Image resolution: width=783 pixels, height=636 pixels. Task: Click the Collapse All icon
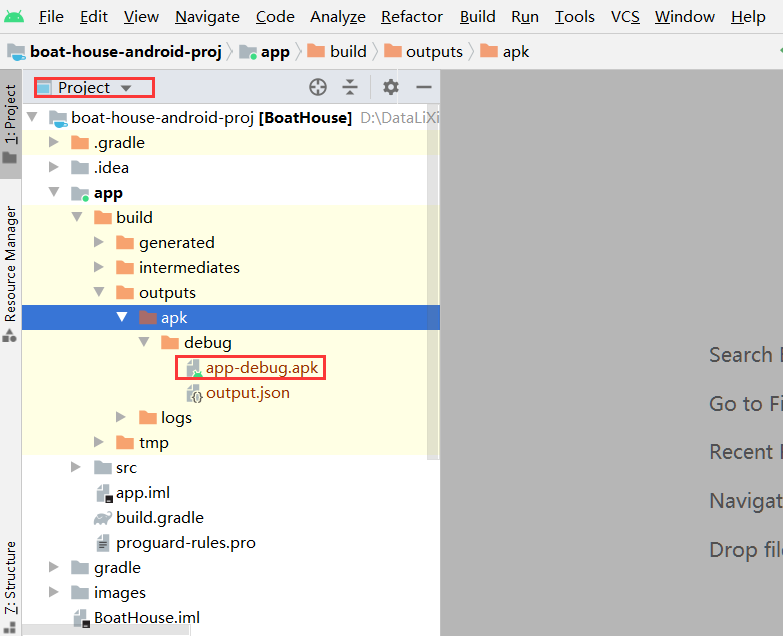(350, 87)
